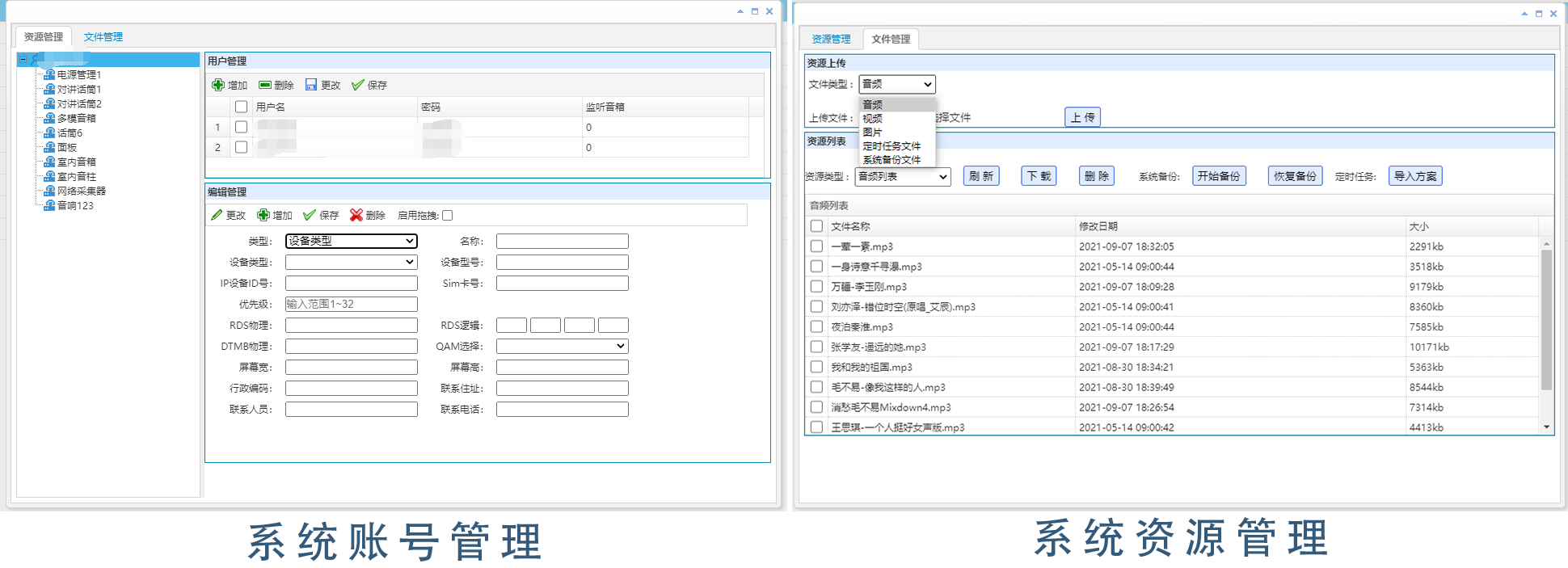Select the 网络采集器 tree item
Screen dimensions: 1568x568
[82, 191]
